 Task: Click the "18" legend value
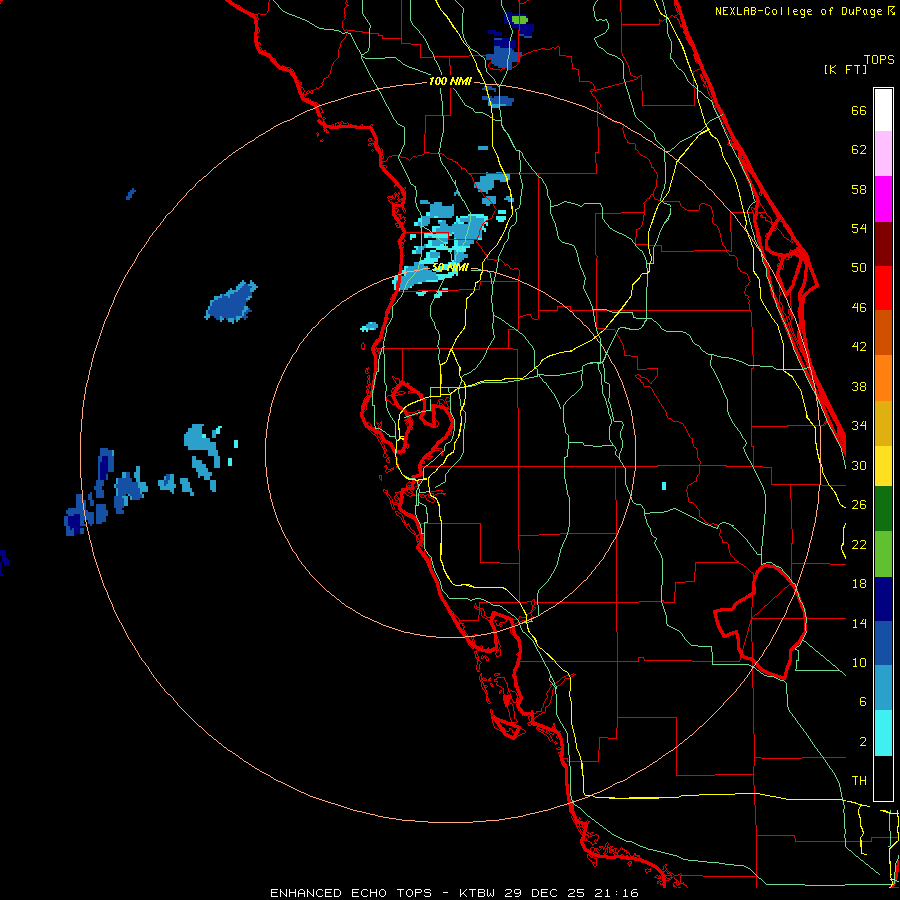click(859, 584)
